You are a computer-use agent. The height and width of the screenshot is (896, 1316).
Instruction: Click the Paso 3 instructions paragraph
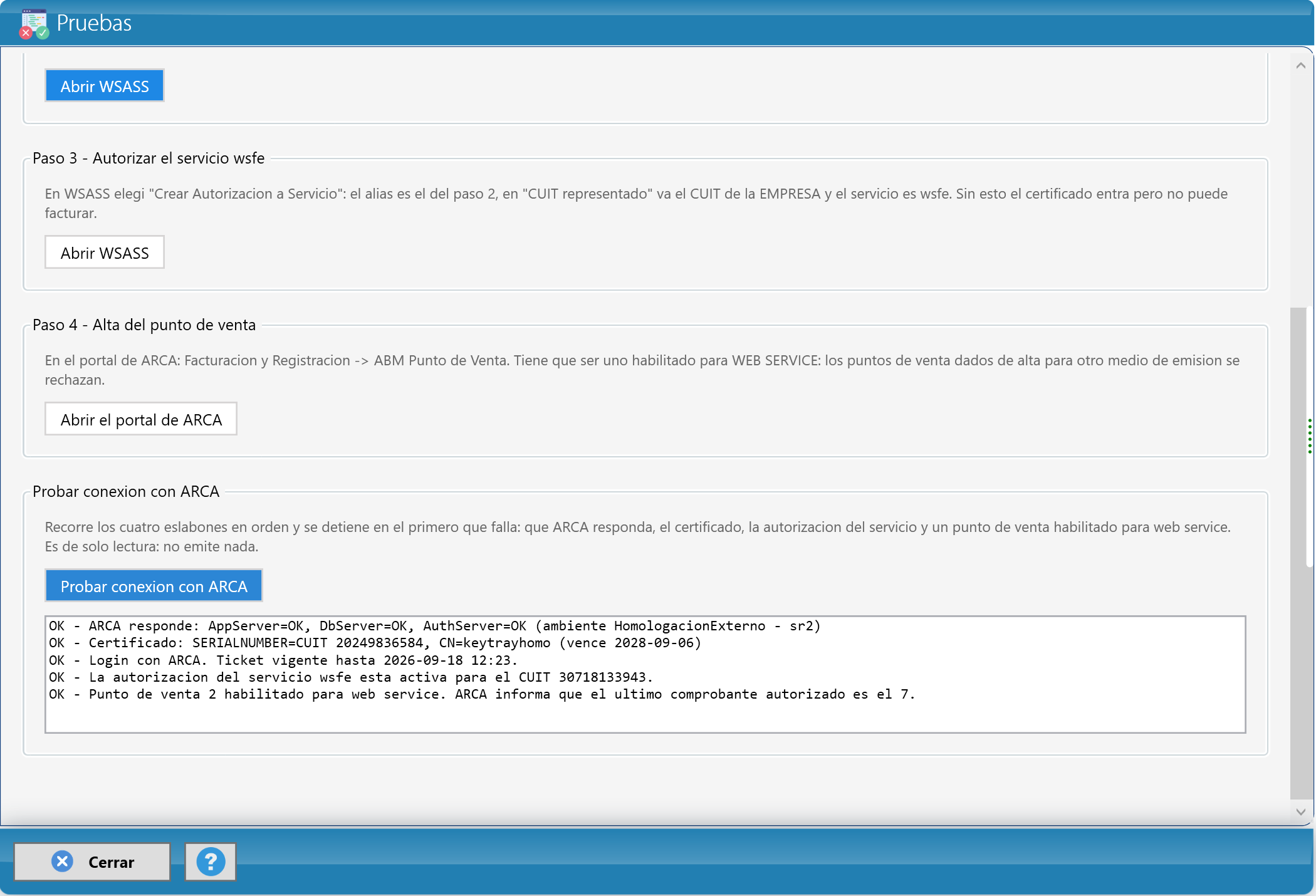636,203
